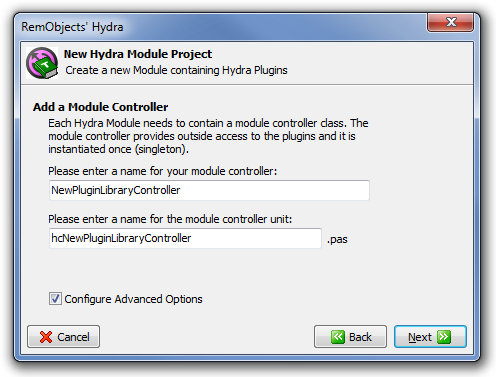Viewport: 496px width, 377px height.
Task: Click 'Please enter a name for your module controller' label
Action: (x=163, y=171)
